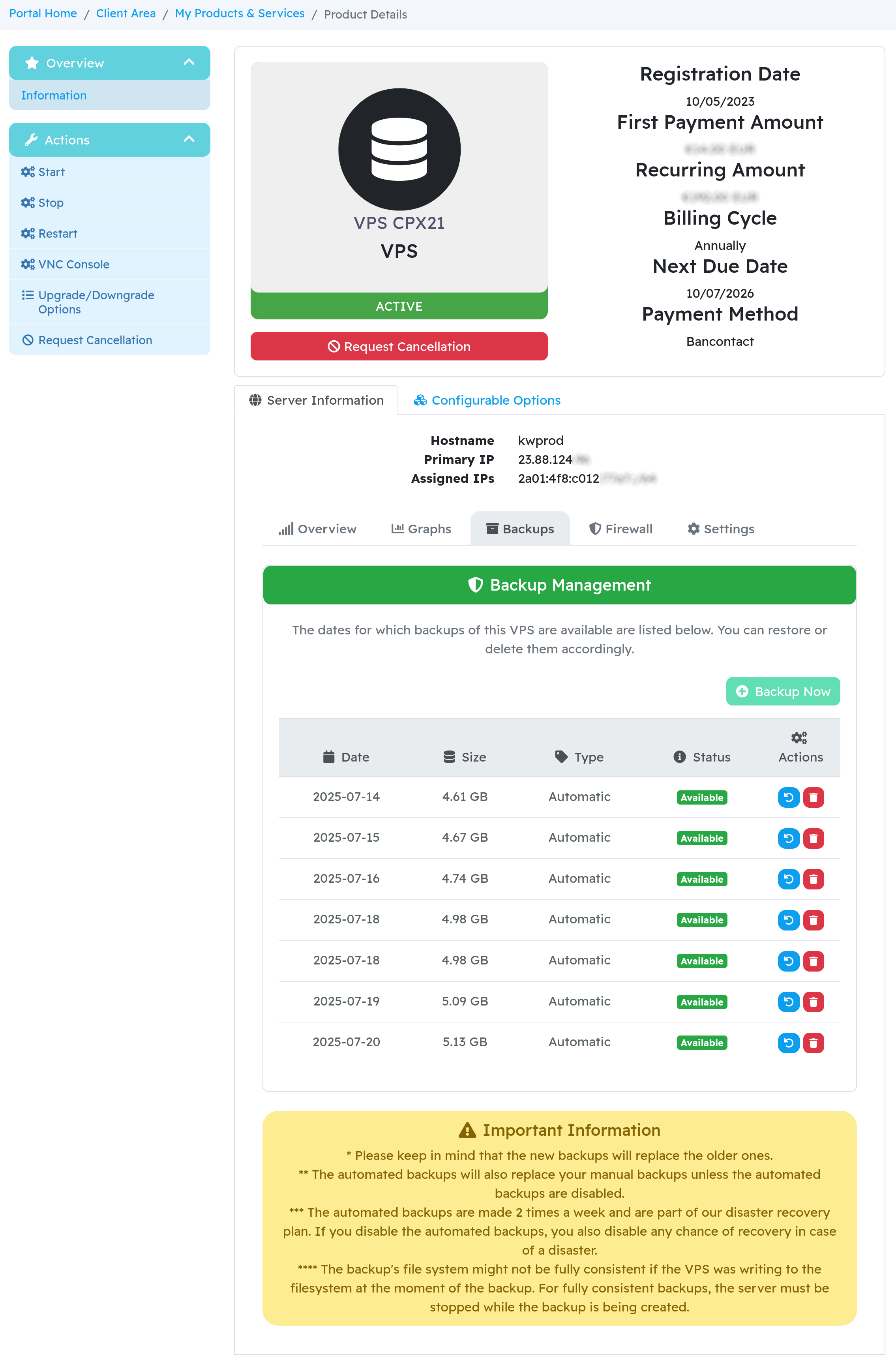Delete the 2025-07-19 backup
Image resolution: width=896 pixels, height=1362 pixels.
813,1002
